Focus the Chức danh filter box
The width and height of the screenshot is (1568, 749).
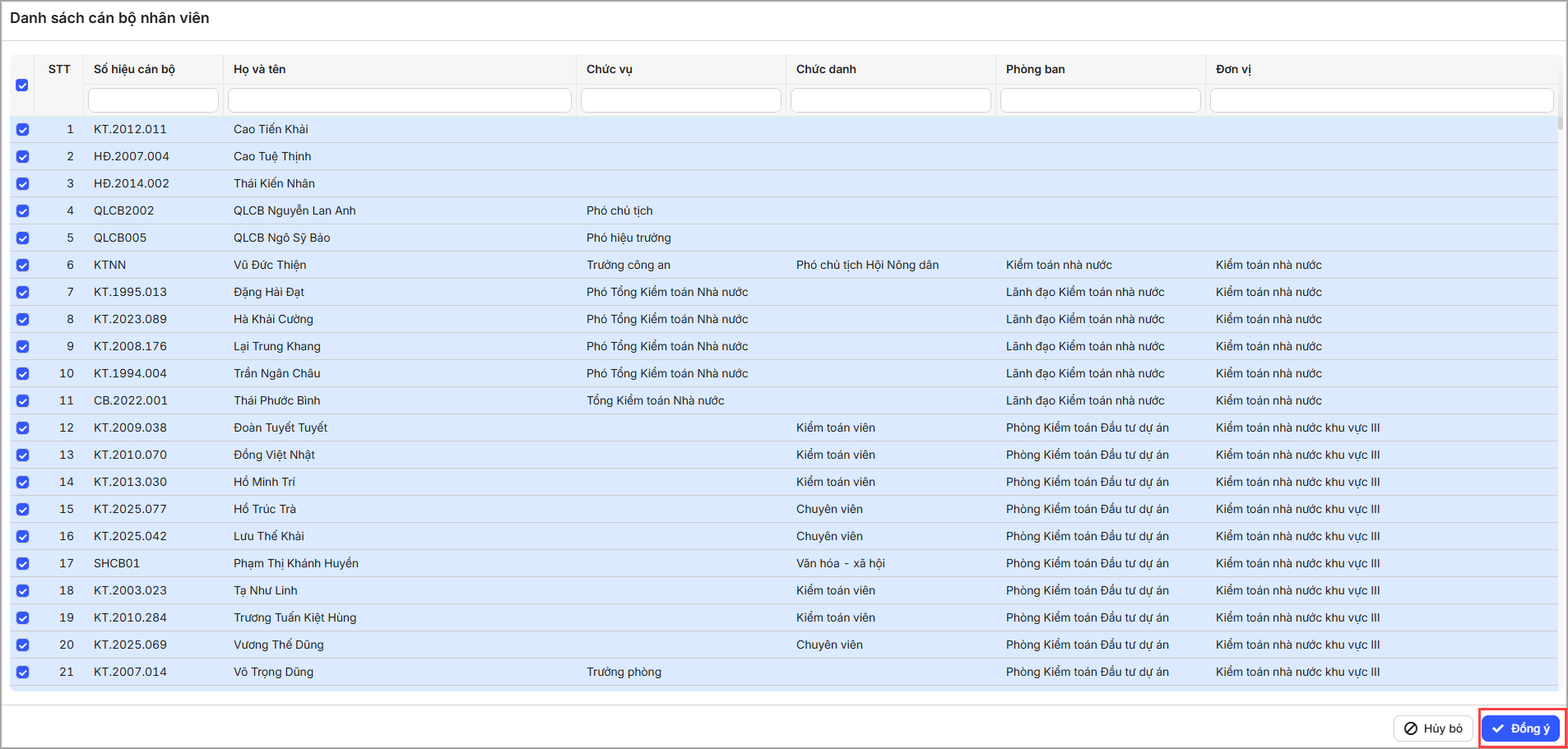click(890, 100)
